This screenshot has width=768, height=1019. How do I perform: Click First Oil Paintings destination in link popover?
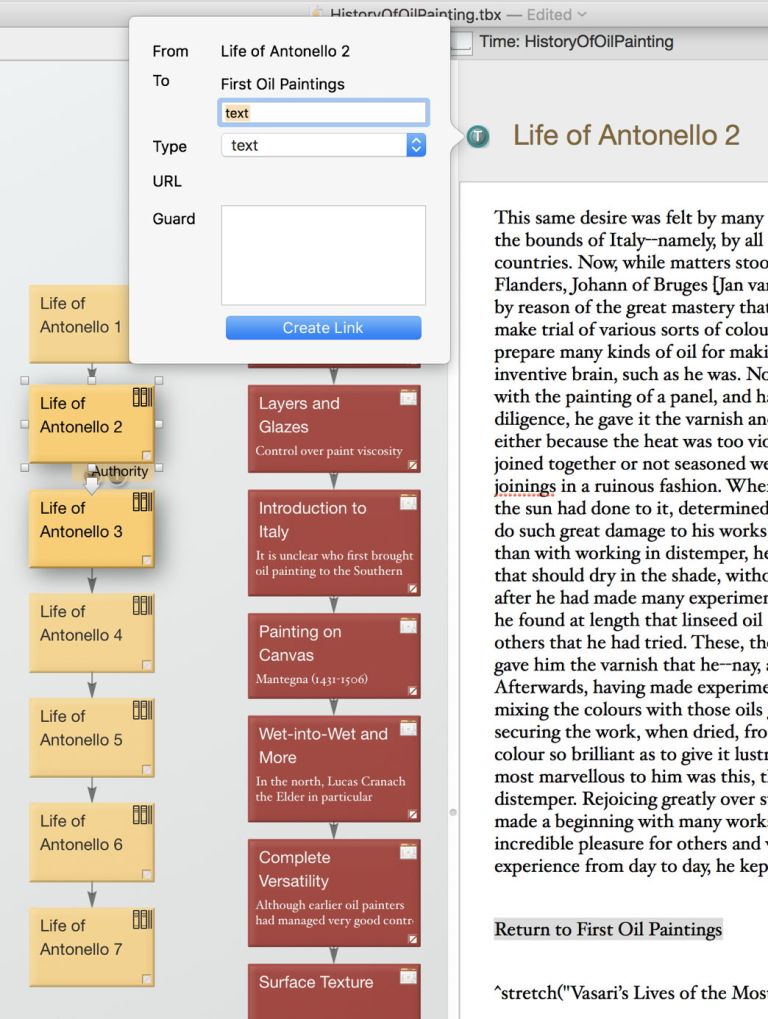coord(283,84)
